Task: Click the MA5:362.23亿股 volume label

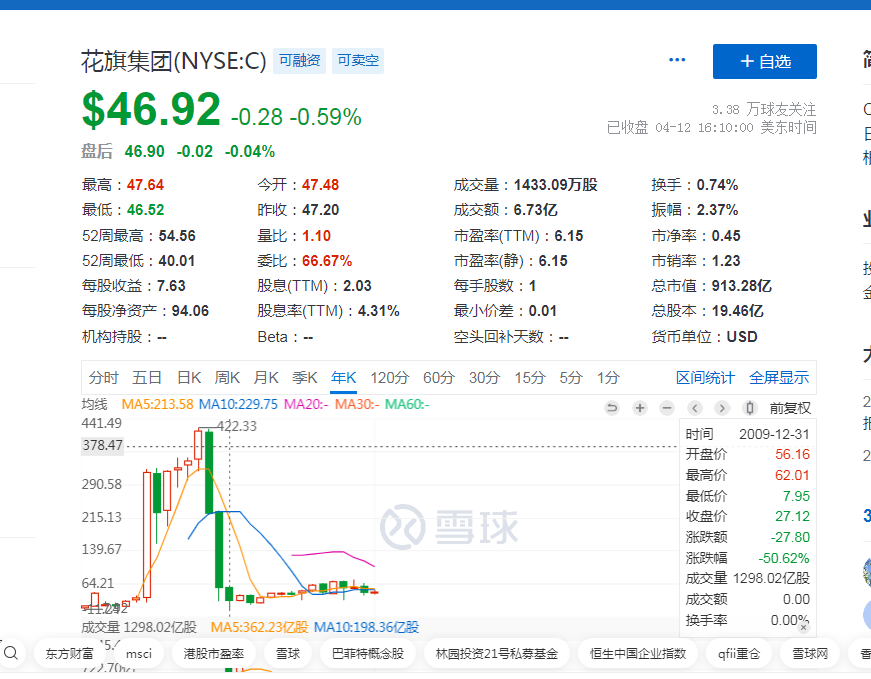Action: tap(259, 627)
